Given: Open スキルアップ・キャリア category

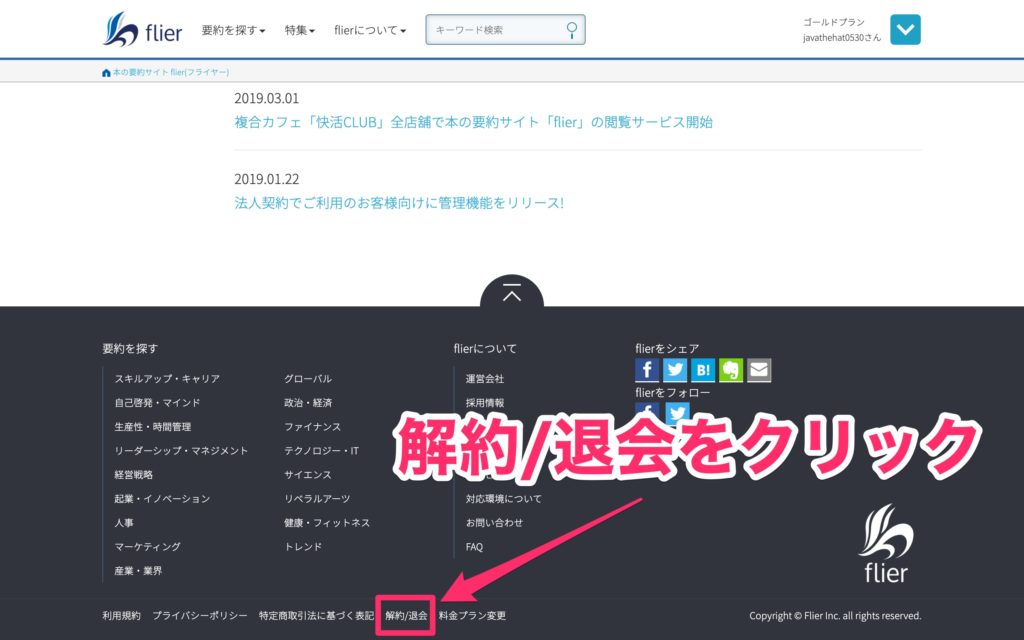Looking at the screenshot, I should (167, 379).
